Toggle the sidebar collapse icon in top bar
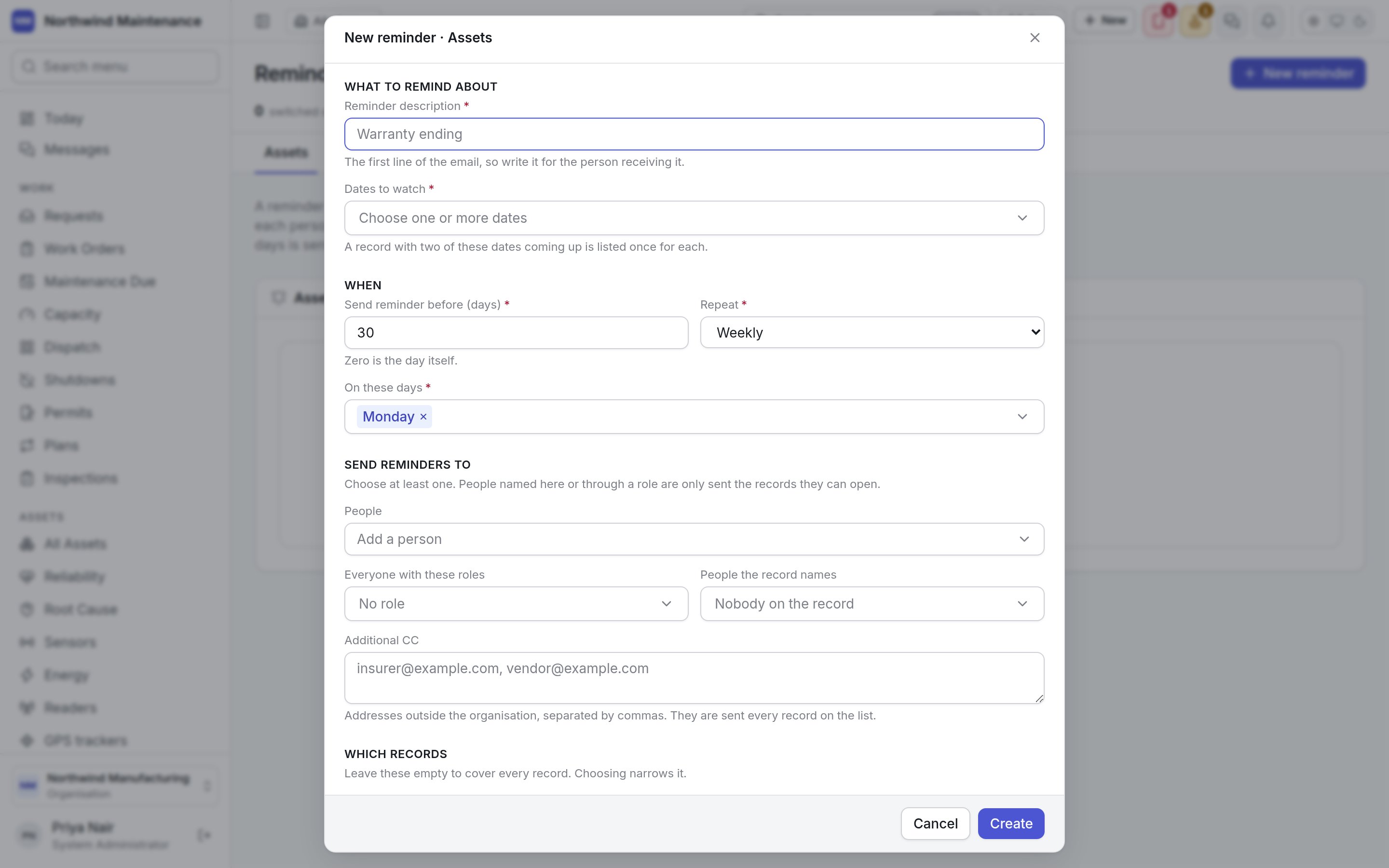Screen dimensions: 1389x868 (262, 21)
